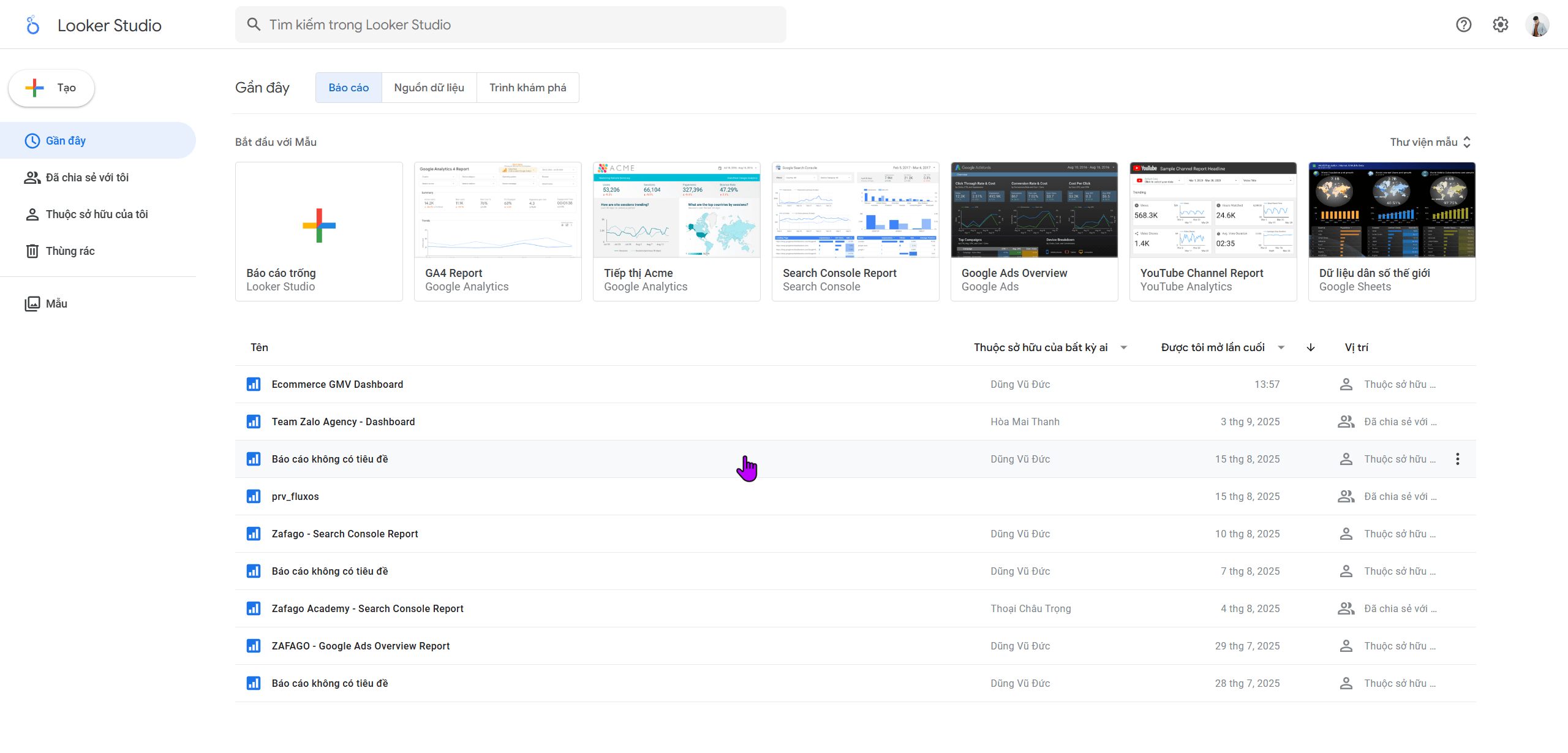Open the Mẫu templates section

(x=56, y=303)
